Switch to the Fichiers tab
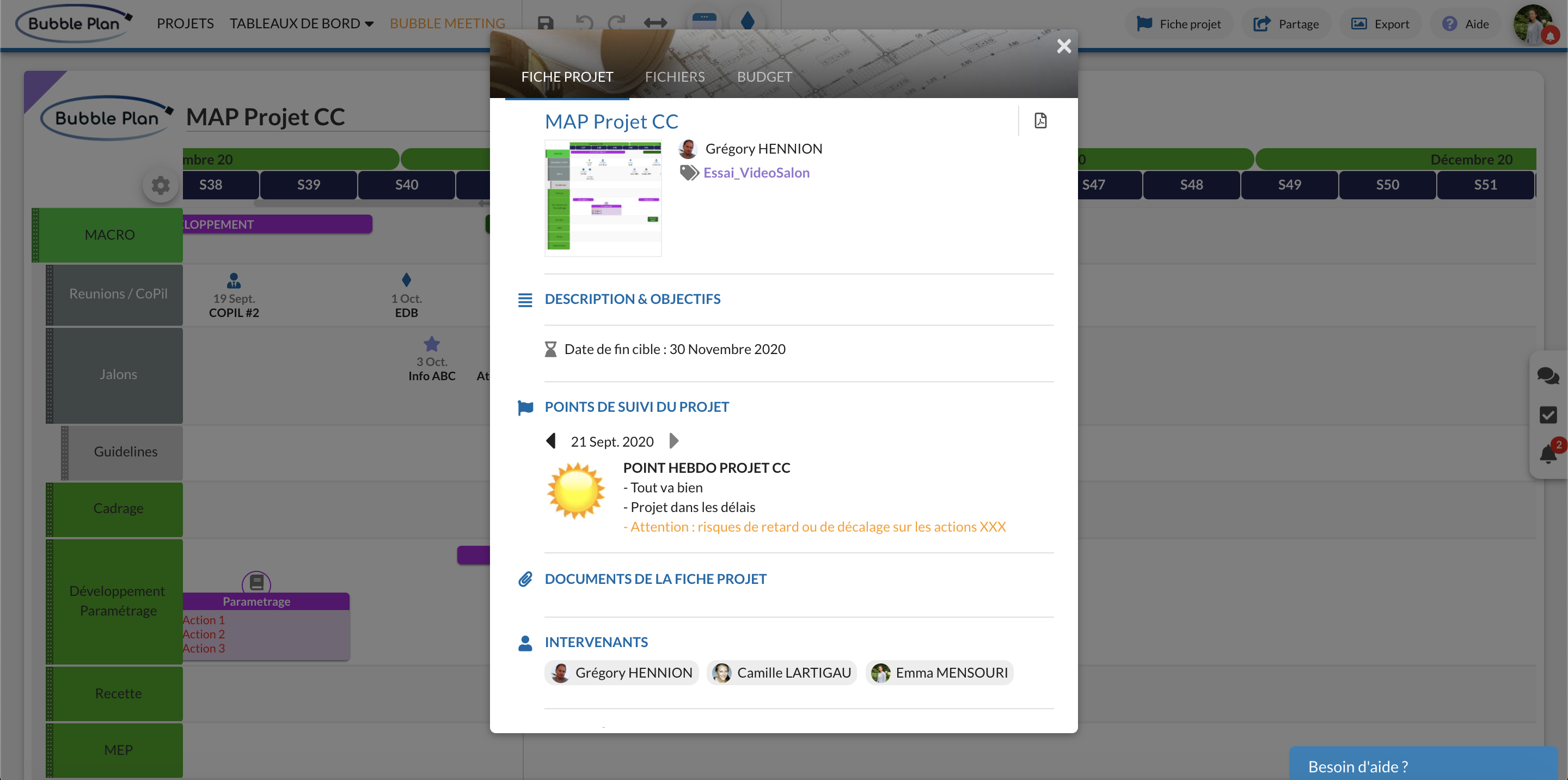This screenshot has height=780, width=1568. [675, 77]
